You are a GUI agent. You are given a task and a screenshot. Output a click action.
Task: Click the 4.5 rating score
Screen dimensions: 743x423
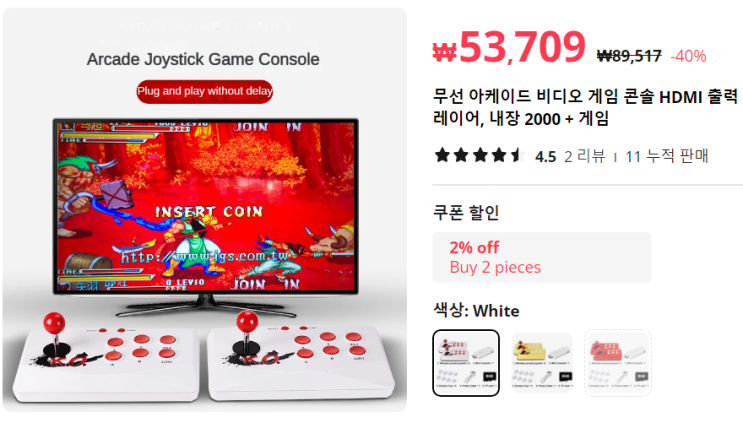[x=545, y=156]
